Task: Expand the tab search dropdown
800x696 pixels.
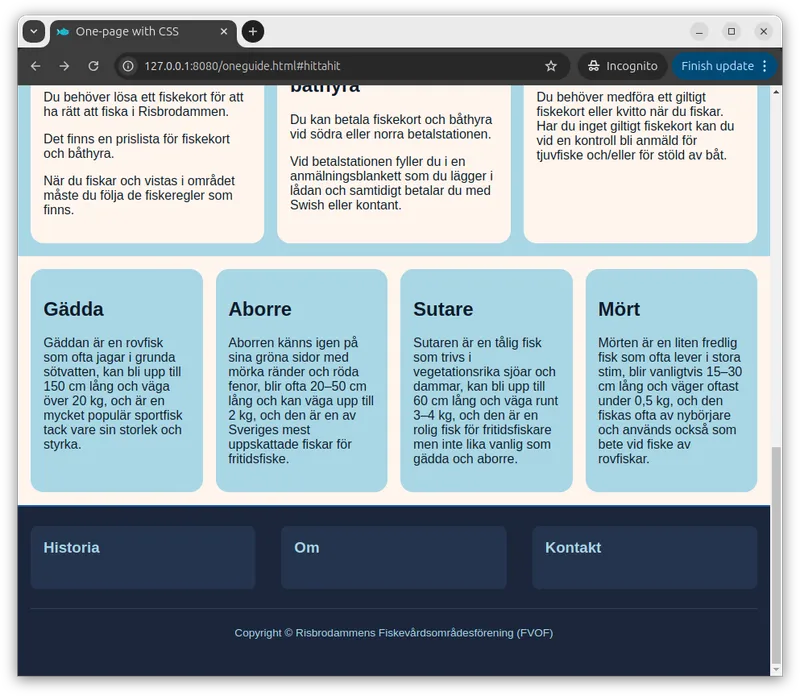Action: coord(33,32)
